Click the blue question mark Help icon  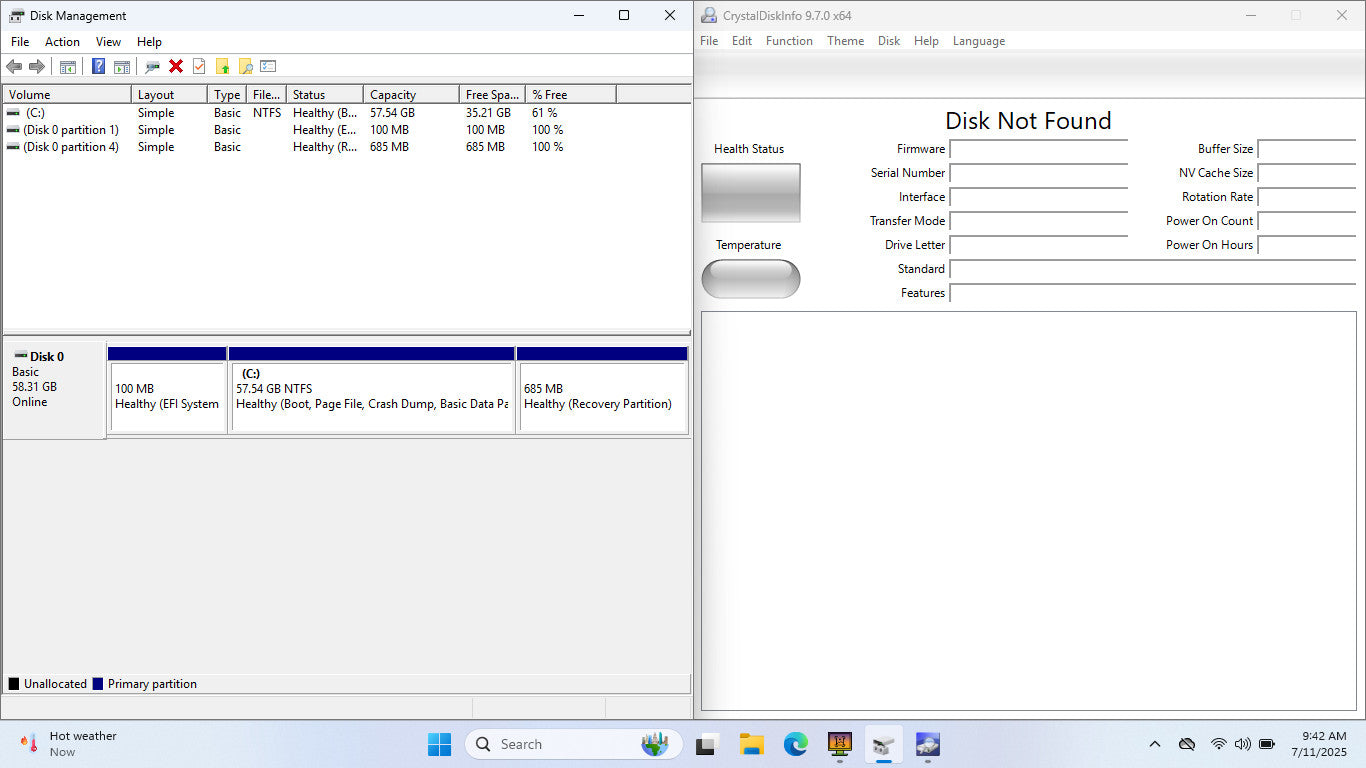[98, 66]
